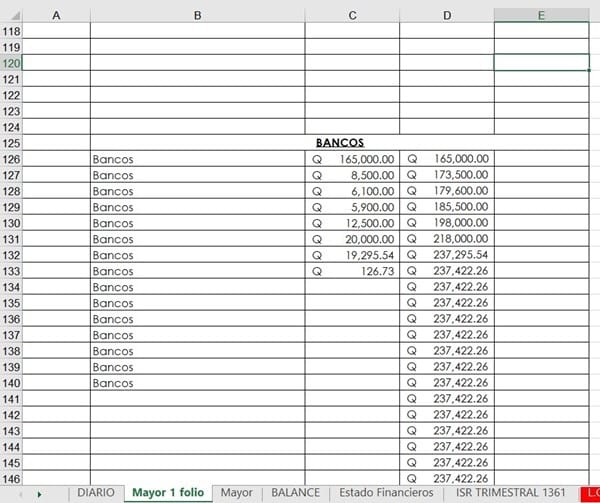Open the BALANCE sheet tab
Viewport: 600px width, 503px height.
[295, 492]
